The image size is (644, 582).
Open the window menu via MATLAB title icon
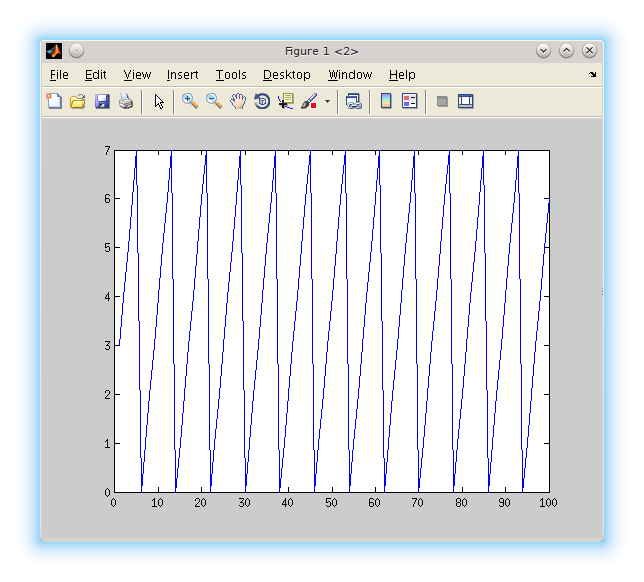pos(54,51)
